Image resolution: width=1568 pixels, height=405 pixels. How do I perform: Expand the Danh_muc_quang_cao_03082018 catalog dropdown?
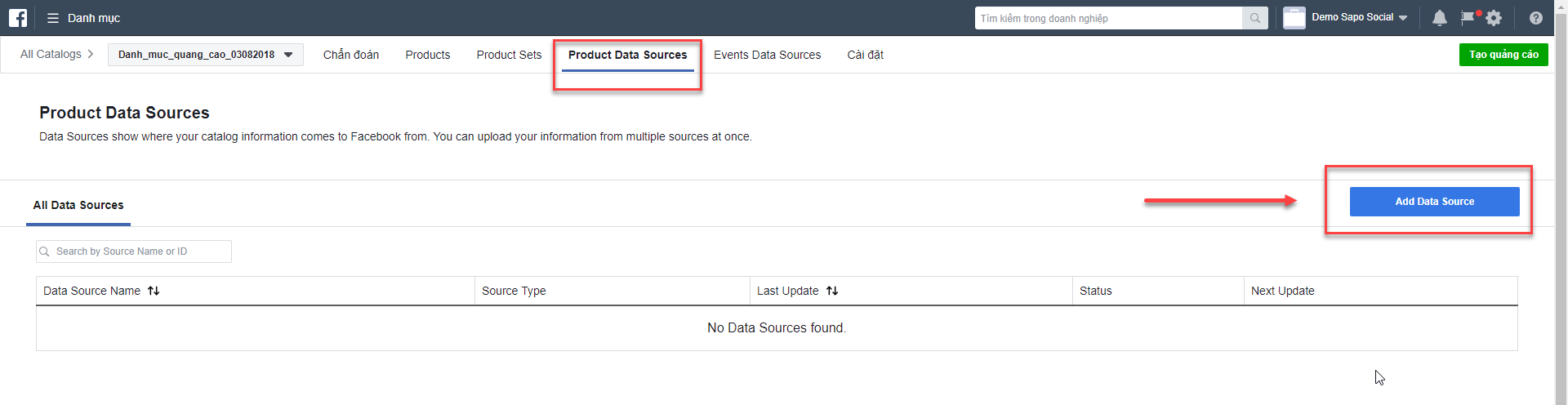pos(206,55)
